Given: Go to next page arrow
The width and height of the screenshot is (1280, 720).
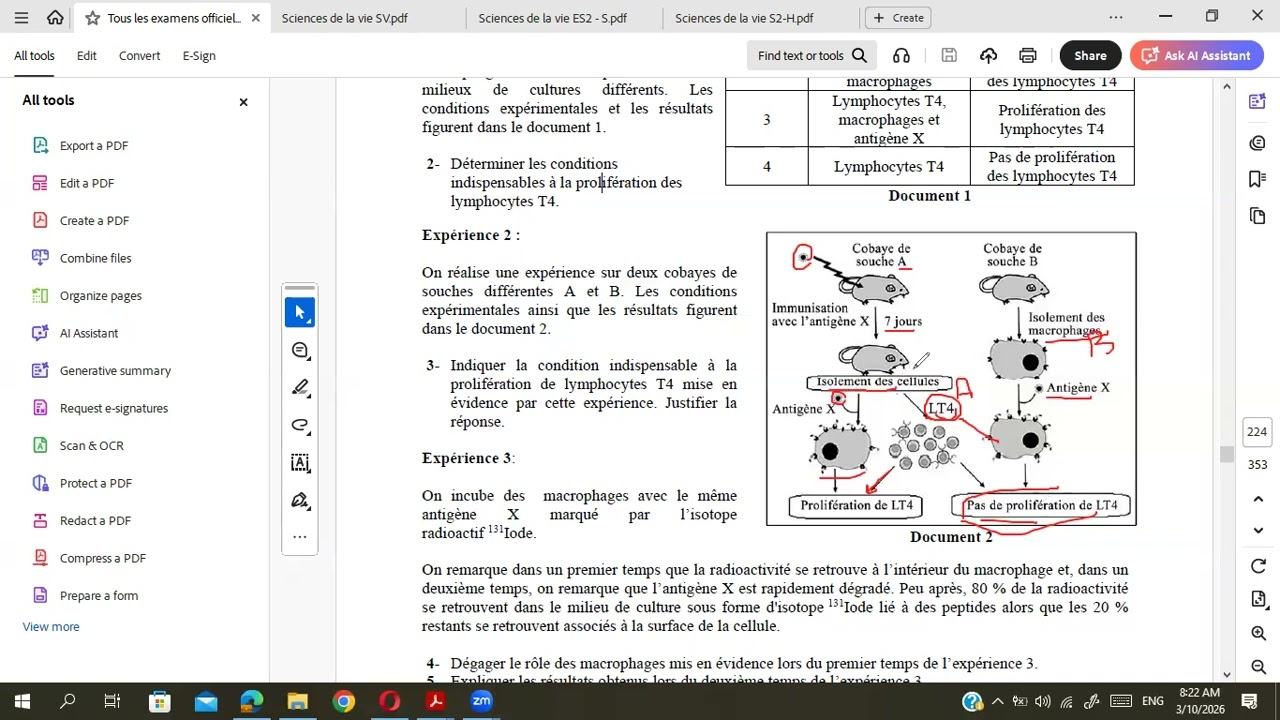Looking at the screenshot, I should point(1258,531).
